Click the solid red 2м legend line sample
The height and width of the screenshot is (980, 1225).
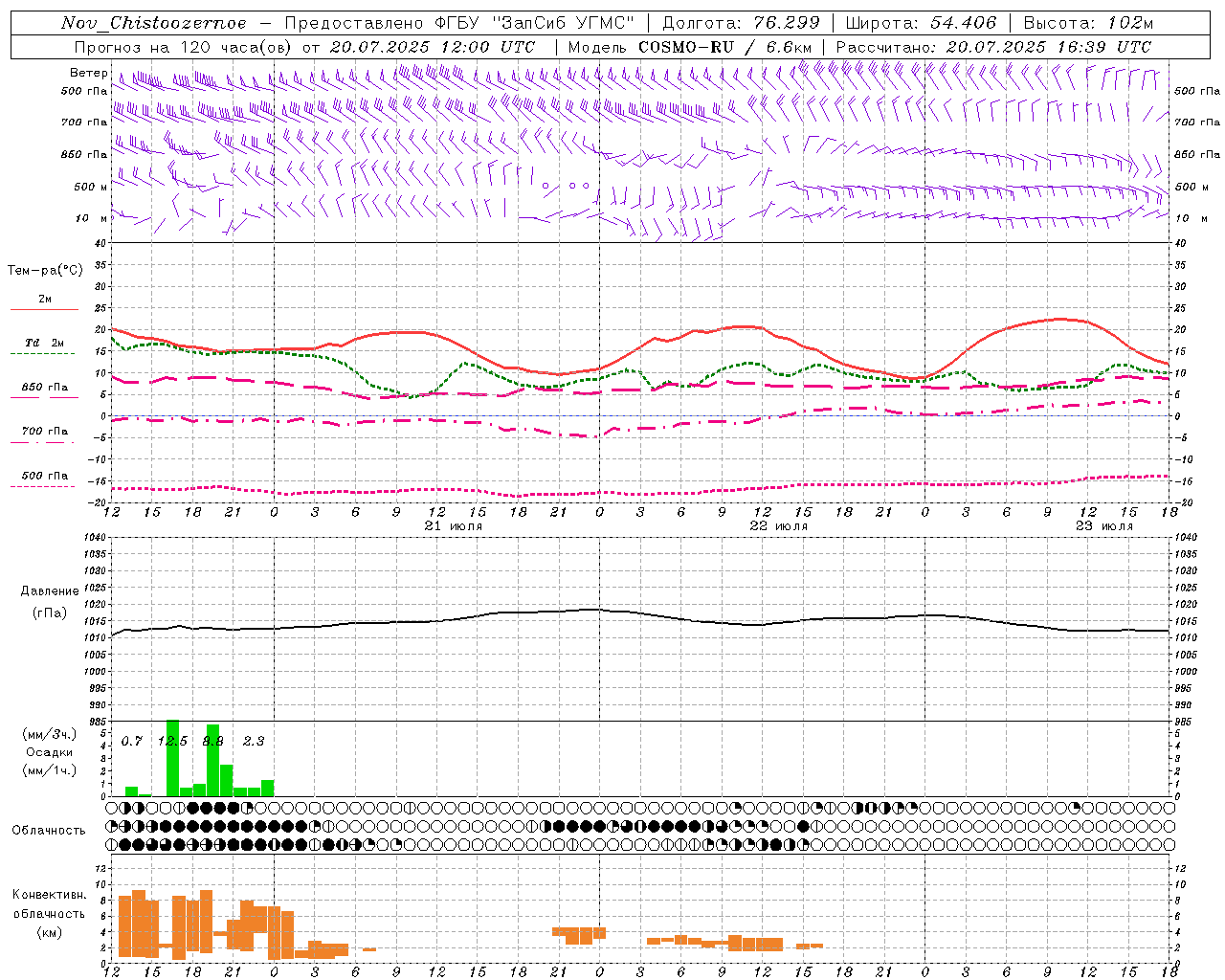pos(44,309)
